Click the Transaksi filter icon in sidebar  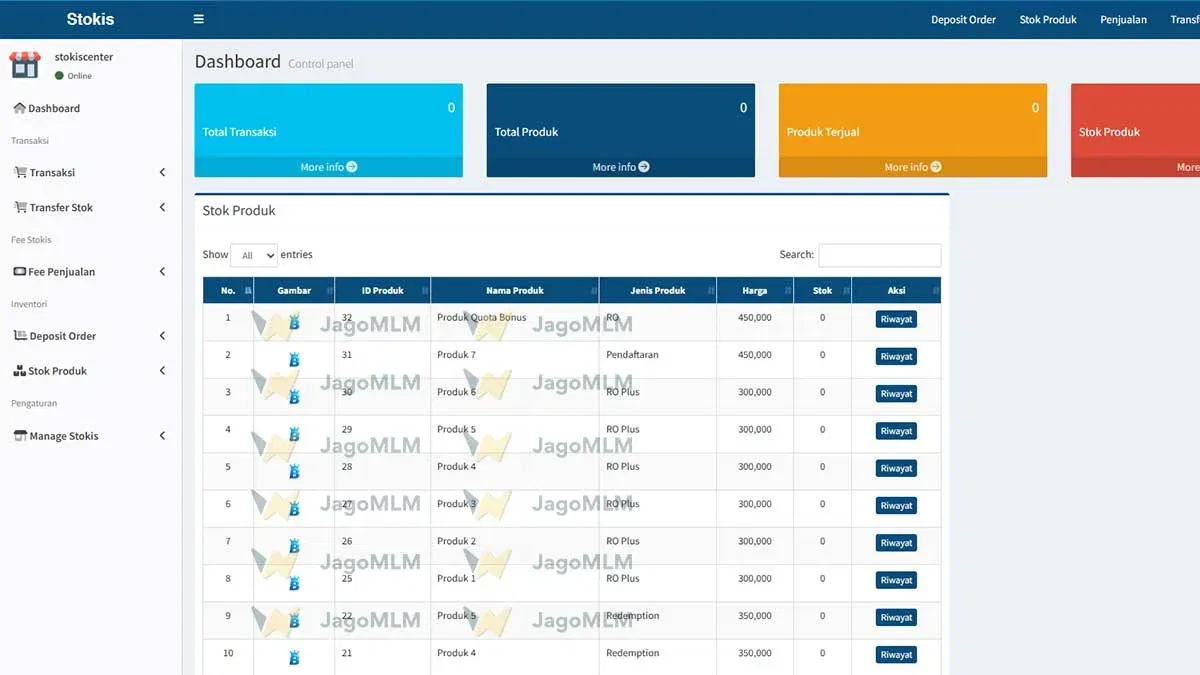coord(22,172)
